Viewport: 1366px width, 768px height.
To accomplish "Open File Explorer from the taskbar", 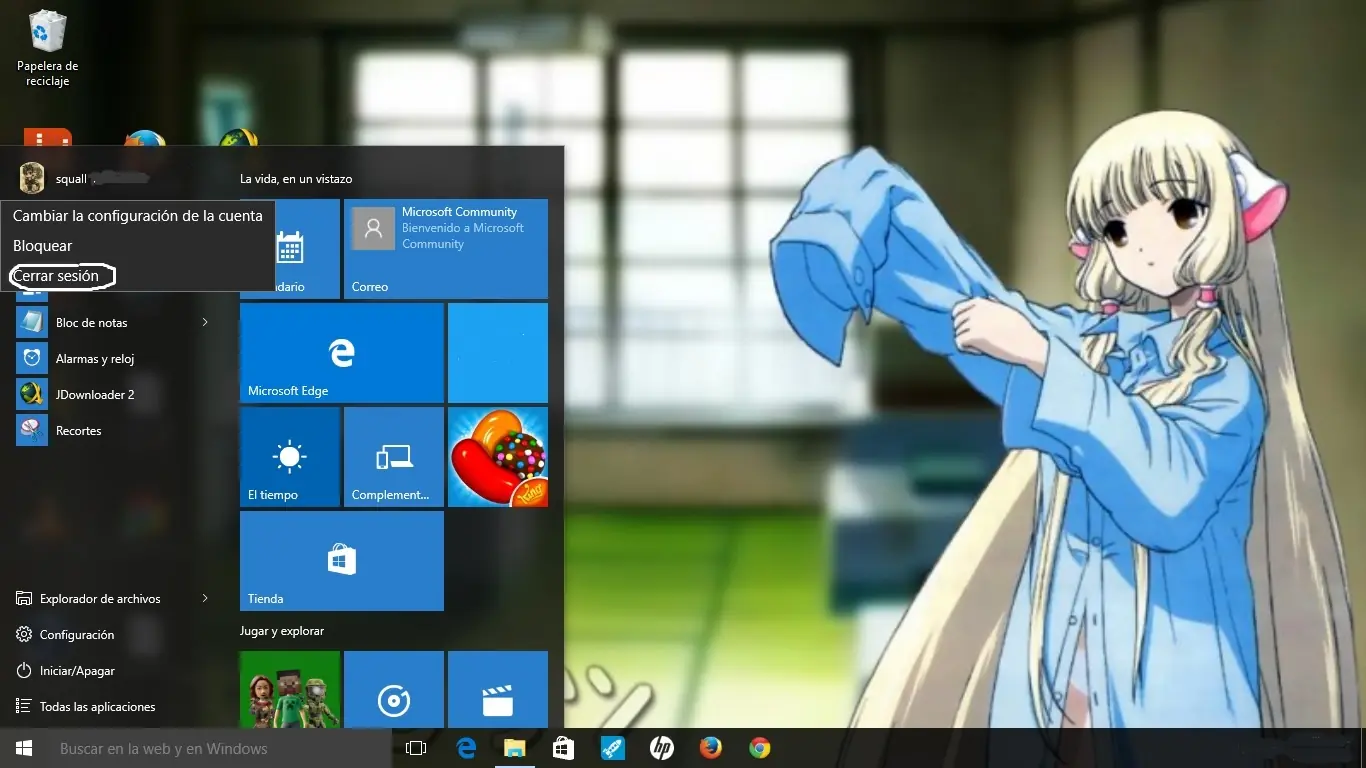I will pyautogui.click(x=514, y=748).
